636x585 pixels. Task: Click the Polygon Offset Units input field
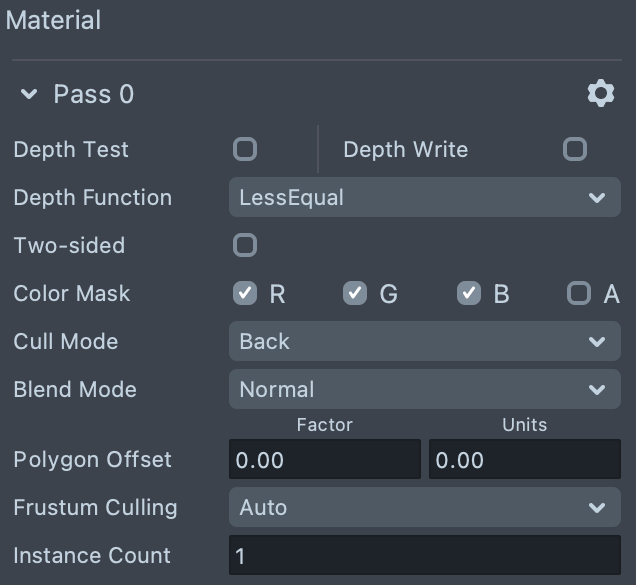(524, 460)
